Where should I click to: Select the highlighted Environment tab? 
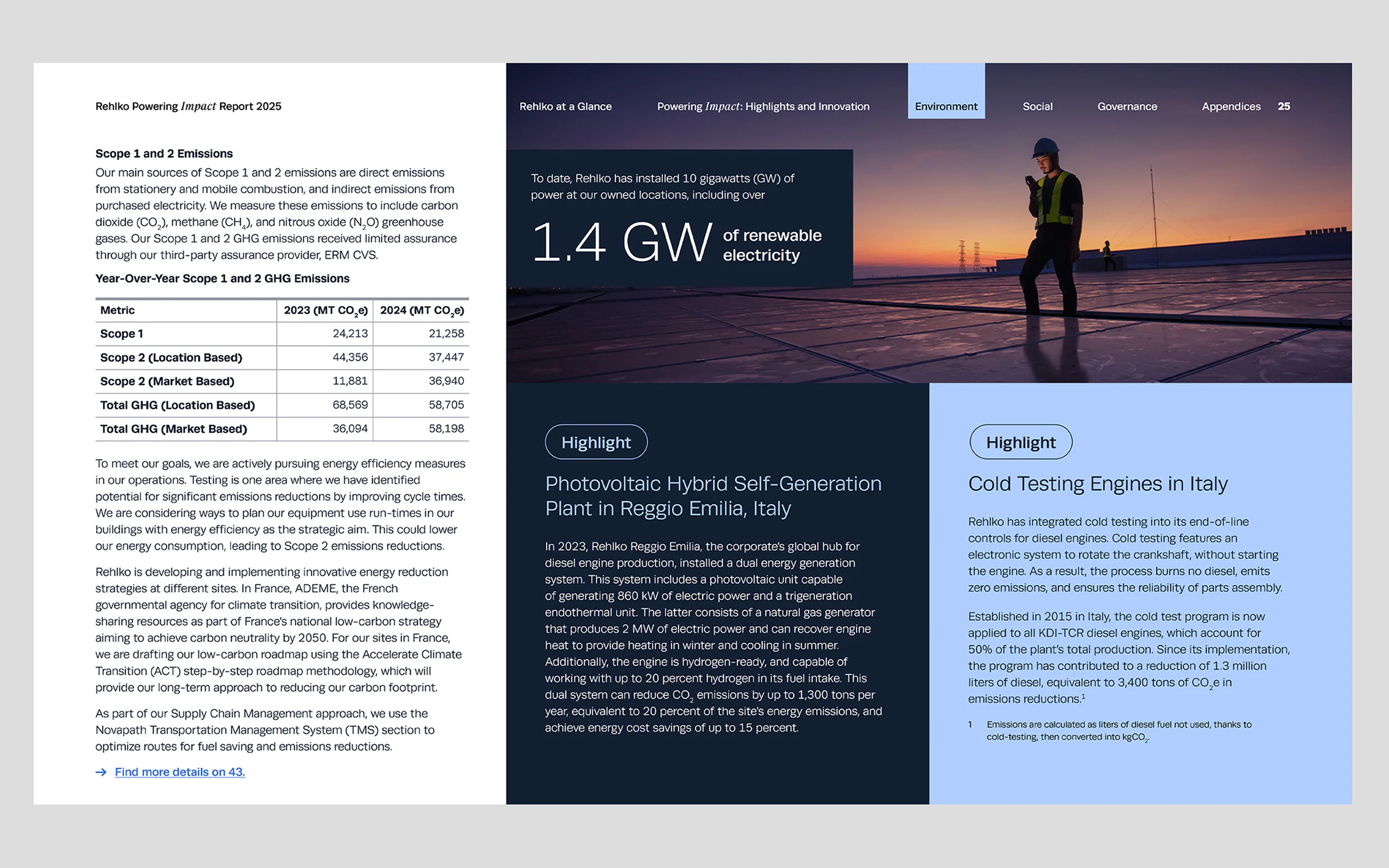pos(946,106)
